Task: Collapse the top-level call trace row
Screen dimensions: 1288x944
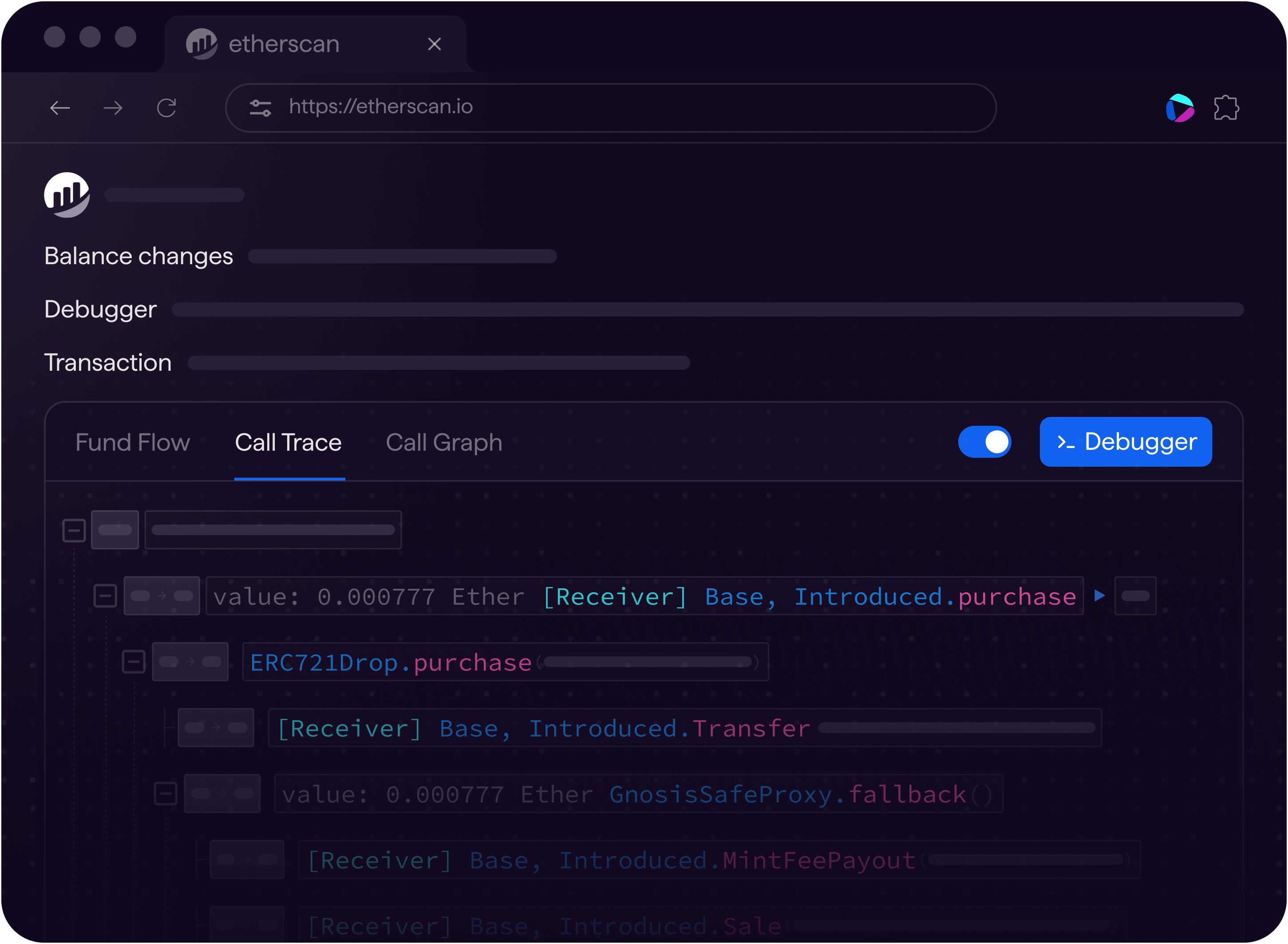Action: [74, 530]
